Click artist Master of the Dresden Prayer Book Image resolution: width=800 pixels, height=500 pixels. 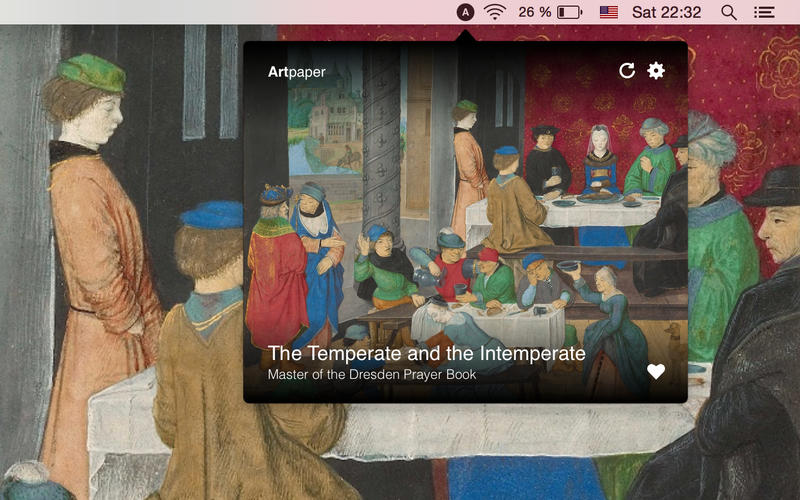(372, 374)
